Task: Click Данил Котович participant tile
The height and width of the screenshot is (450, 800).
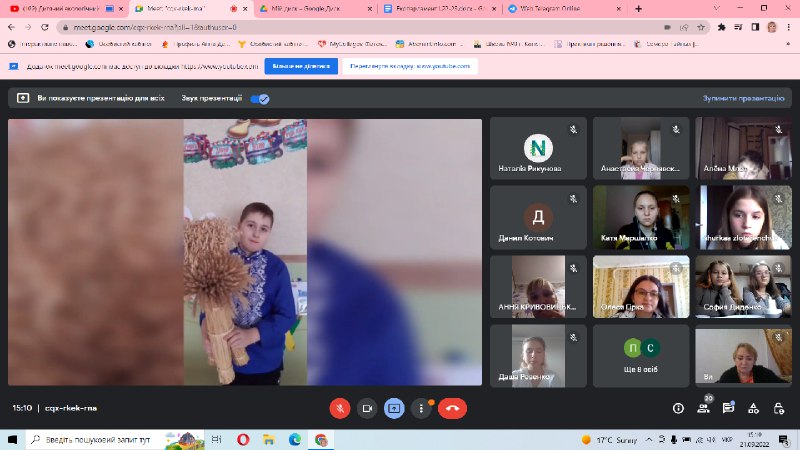Action: point(538,218)
